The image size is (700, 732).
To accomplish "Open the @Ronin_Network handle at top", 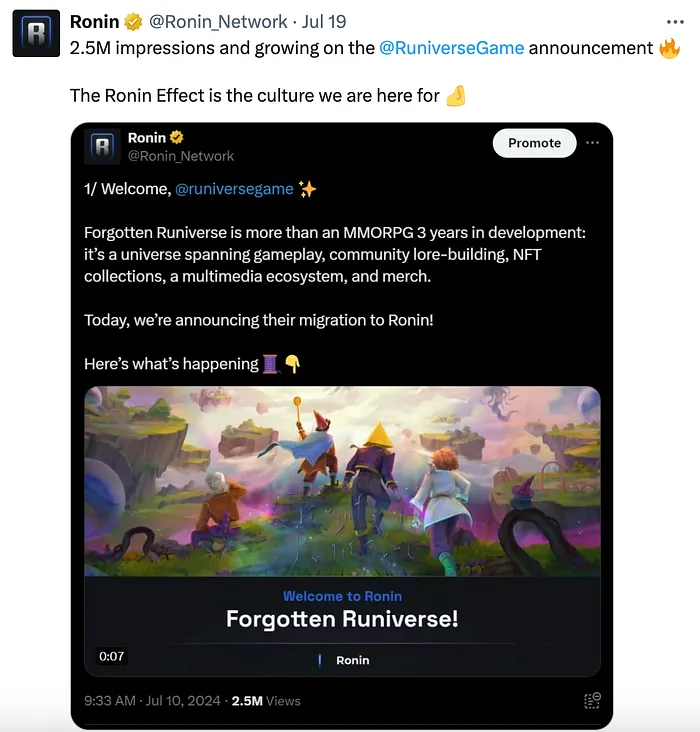I will point(218,22).
